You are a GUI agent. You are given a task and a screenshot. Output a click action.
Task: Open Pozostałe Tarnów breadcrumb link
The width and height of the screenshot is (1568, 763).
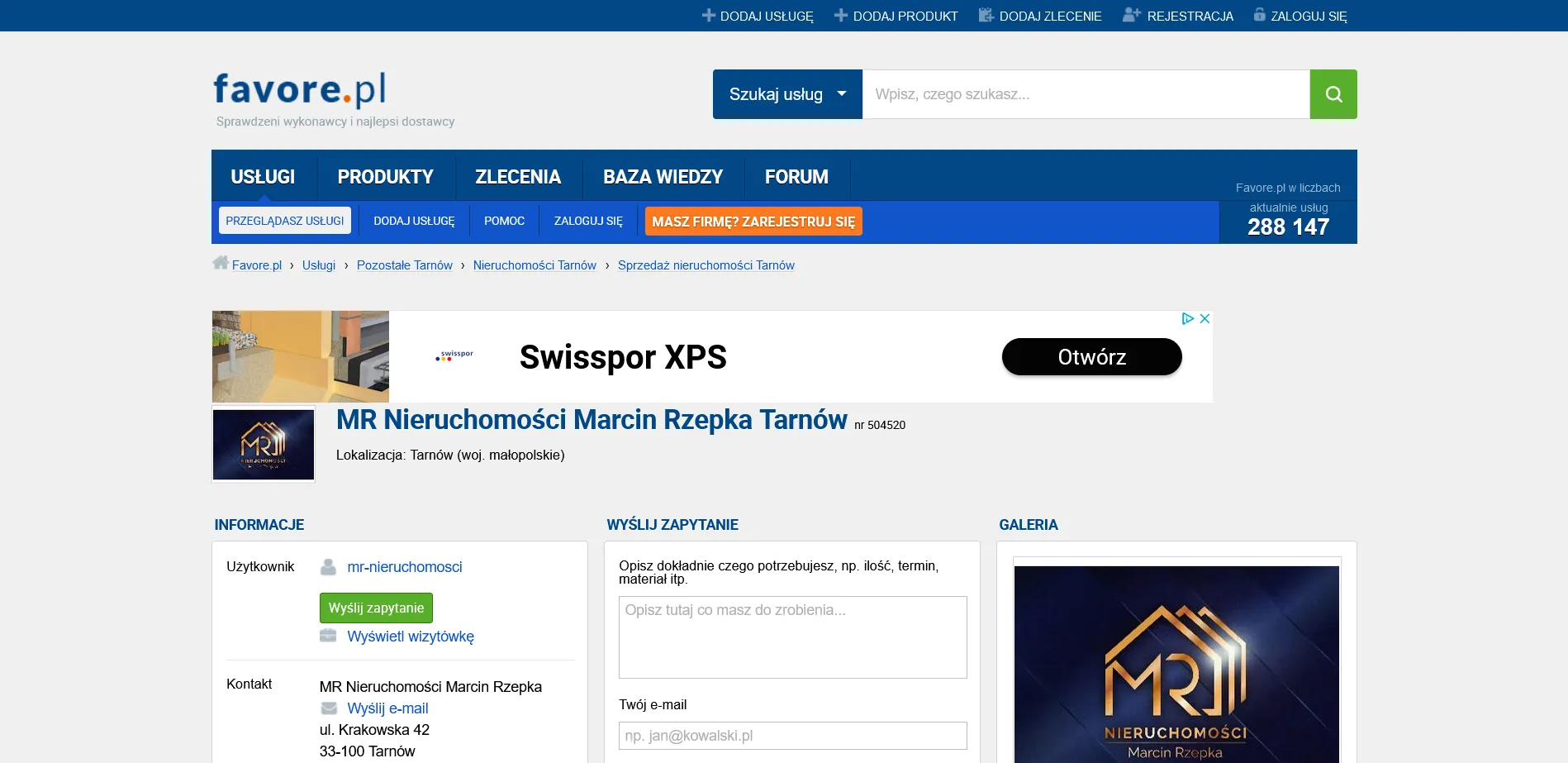[405, 265]
